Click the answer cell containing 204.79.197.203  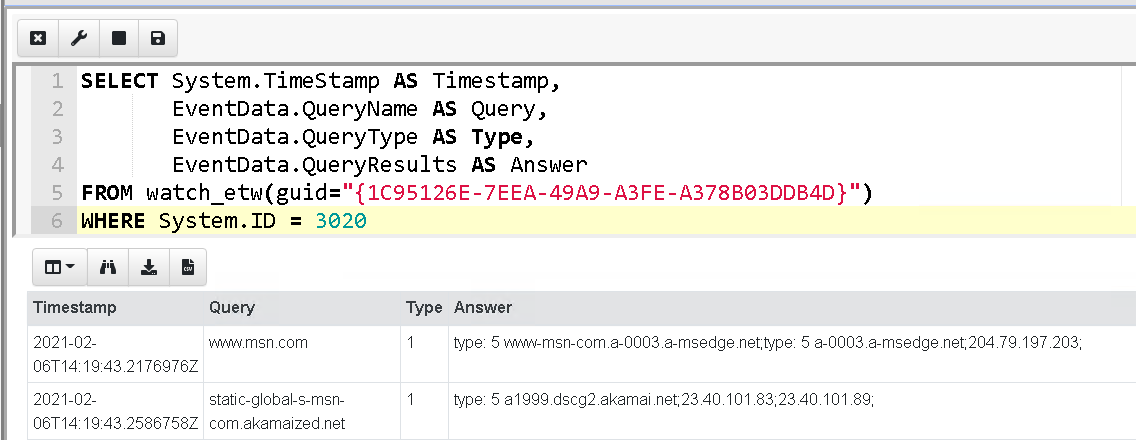768,343
